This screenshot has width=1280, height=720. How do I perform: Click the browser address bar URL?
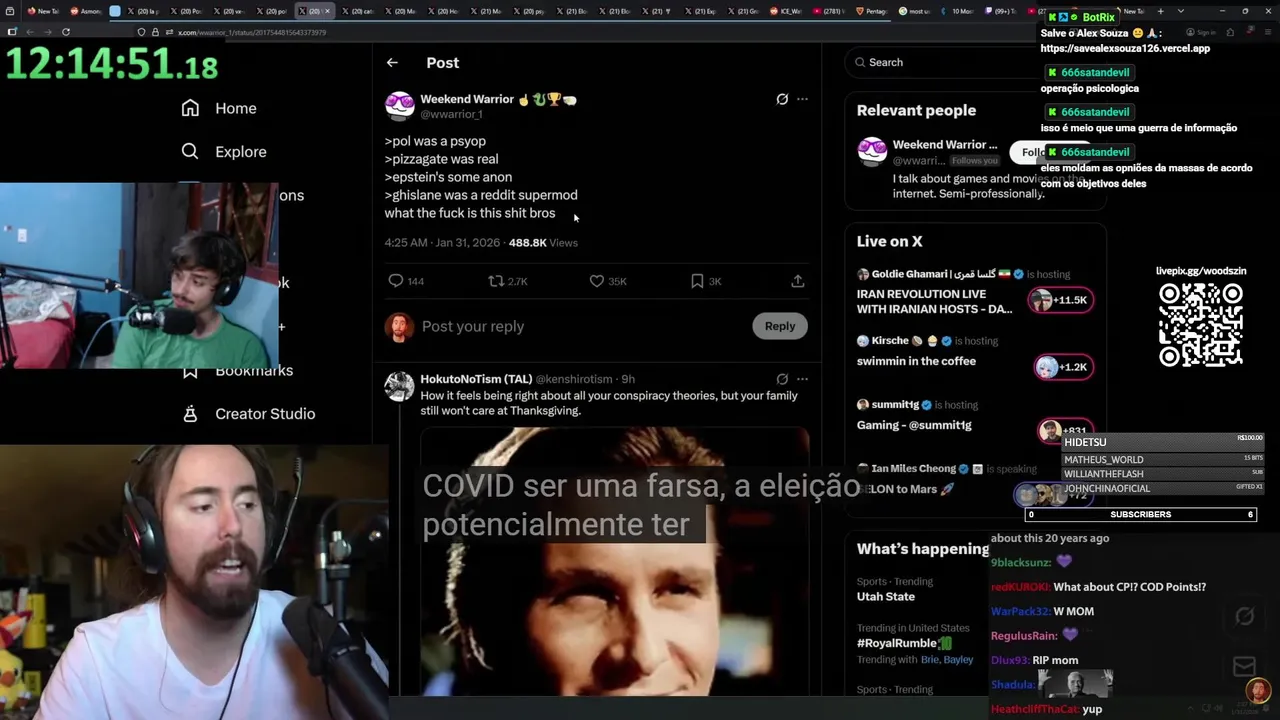coord(252,32)
